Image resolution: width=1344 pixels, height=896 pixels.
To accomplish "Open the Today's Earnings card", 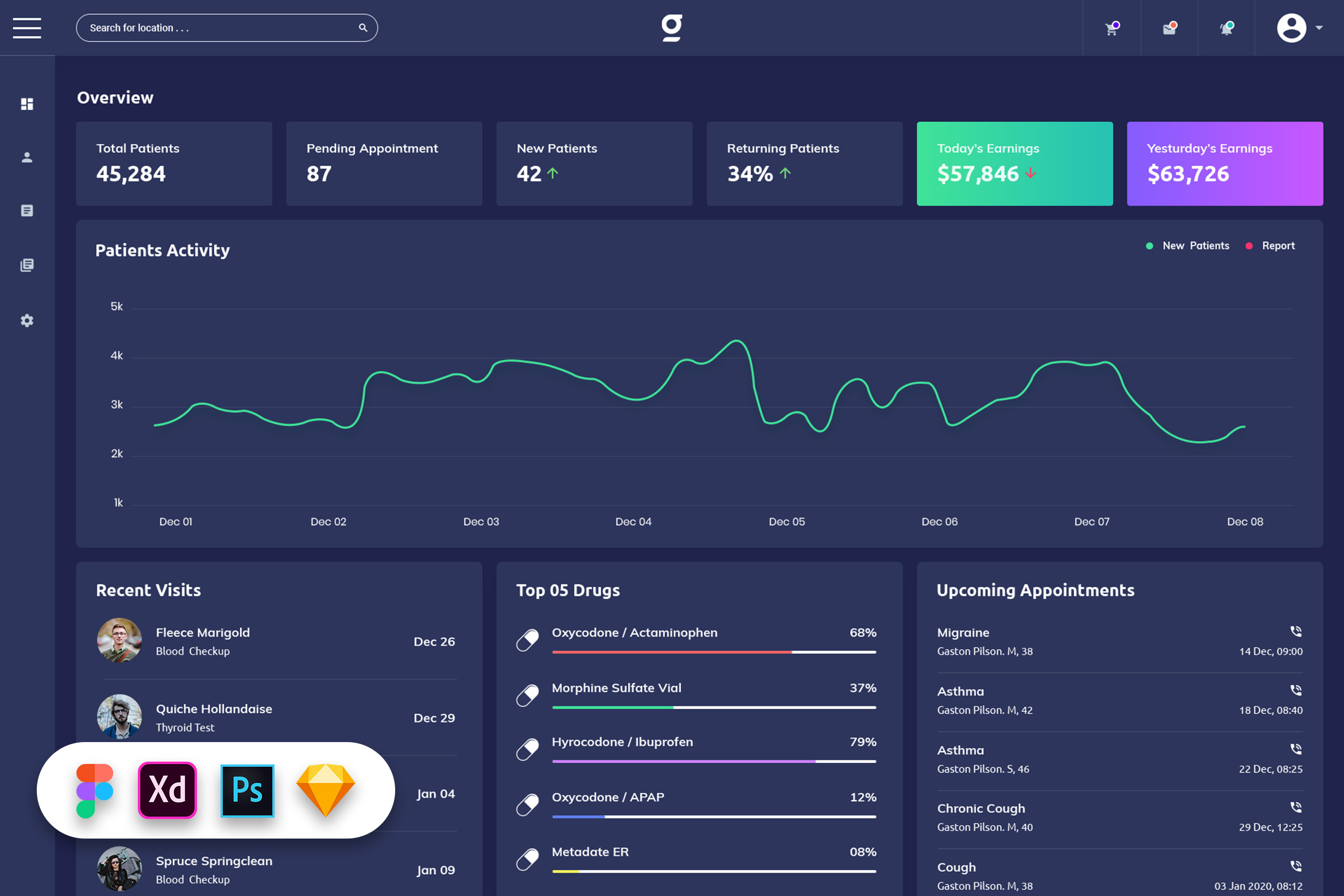I will click(x=1014, y=164).
